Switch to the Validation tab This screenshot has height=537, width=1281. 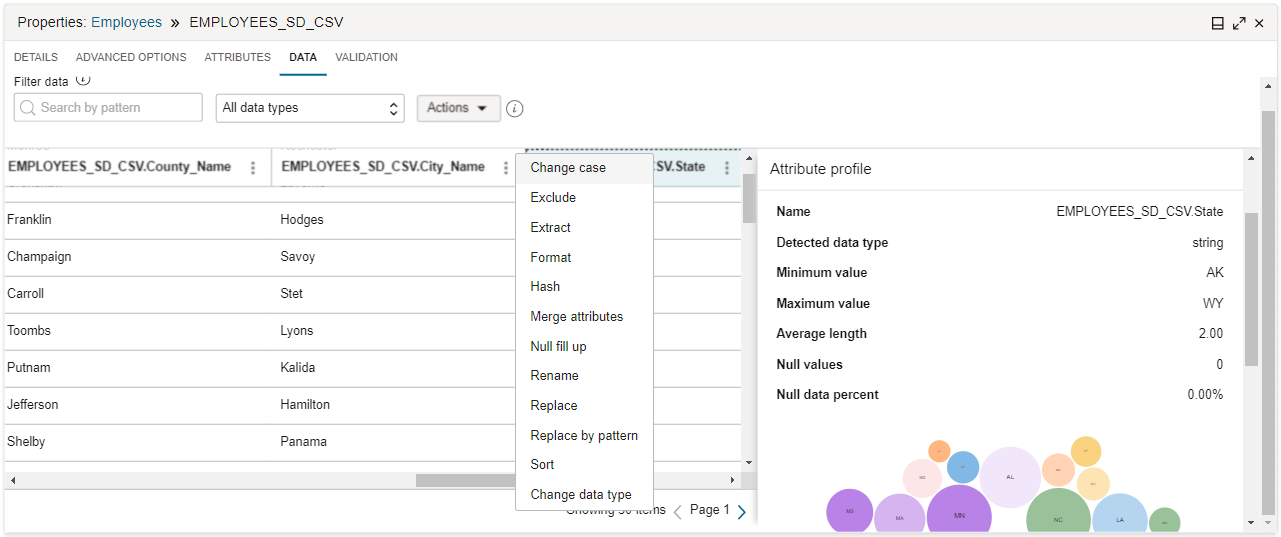point(366,58)
